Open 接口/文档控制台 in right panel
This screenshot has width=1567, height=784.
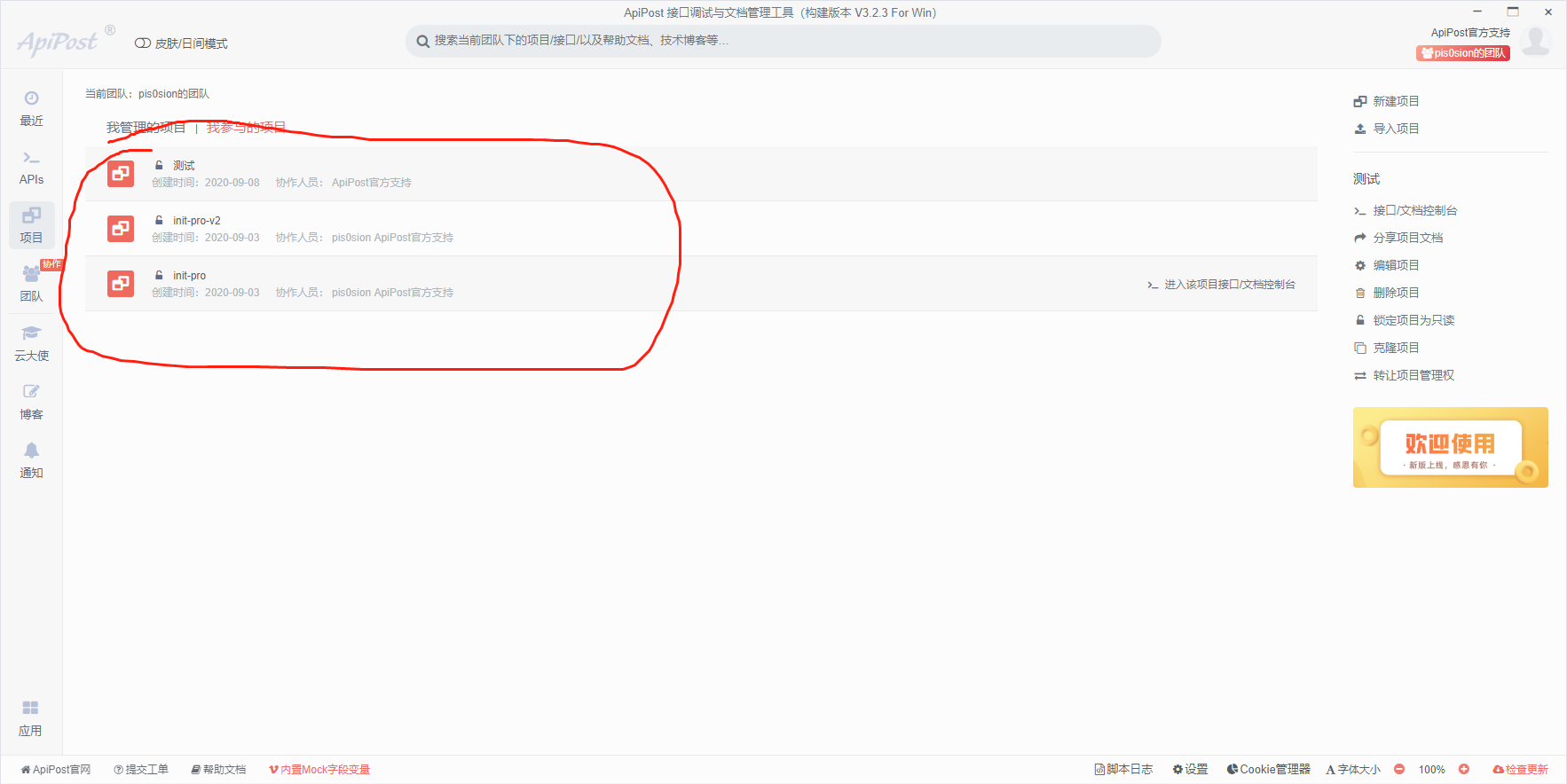pyautogui.click(x=1406, y=210)
